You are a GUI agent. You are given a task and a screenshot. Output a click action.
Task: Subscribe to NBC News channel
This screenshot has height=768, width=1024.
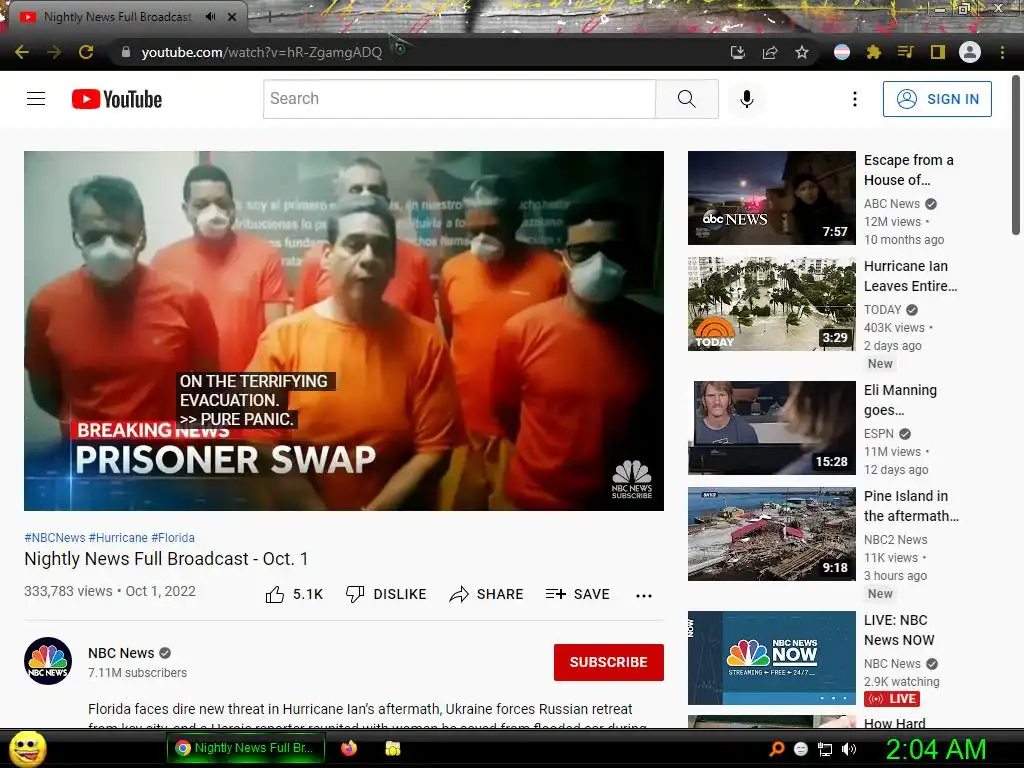(x=609, y=662)
